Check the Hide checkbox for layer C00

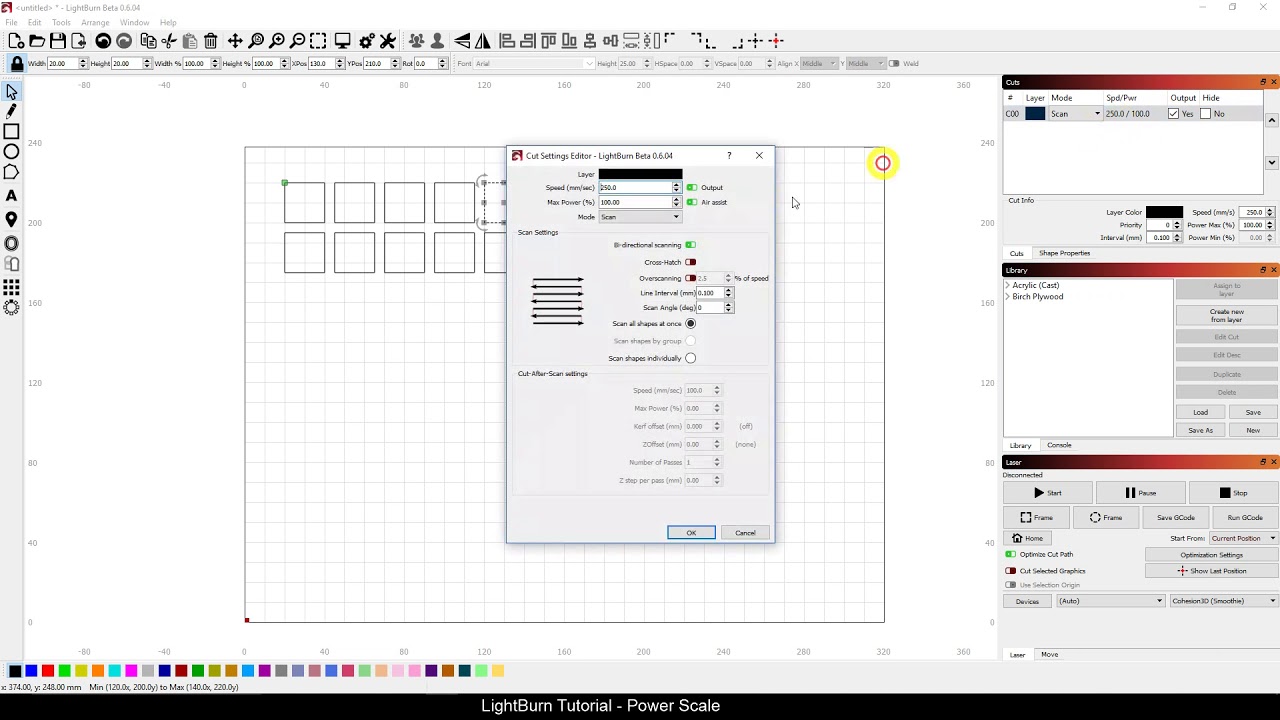pyautogui.click(x=1205, y=114)
